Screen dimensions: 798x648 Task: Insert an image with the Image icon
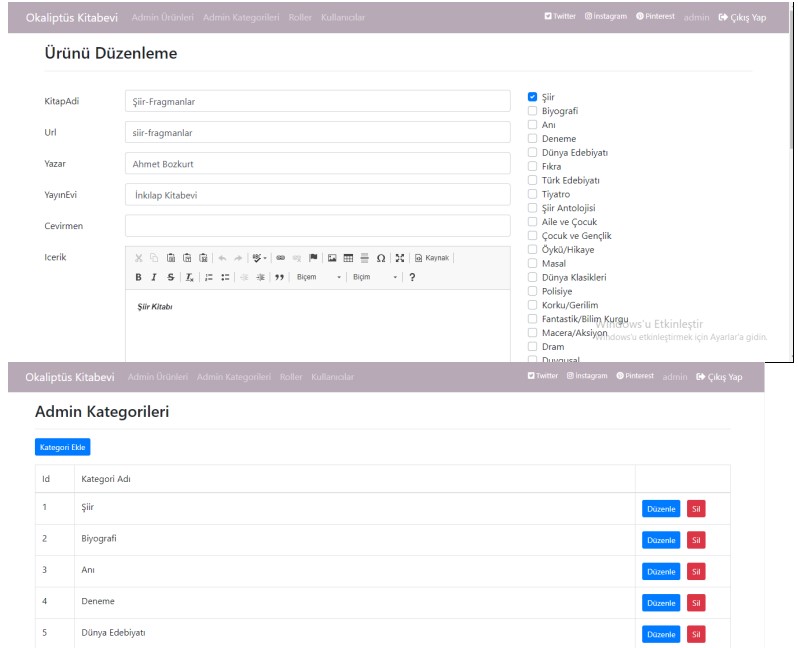click(332, 258)
